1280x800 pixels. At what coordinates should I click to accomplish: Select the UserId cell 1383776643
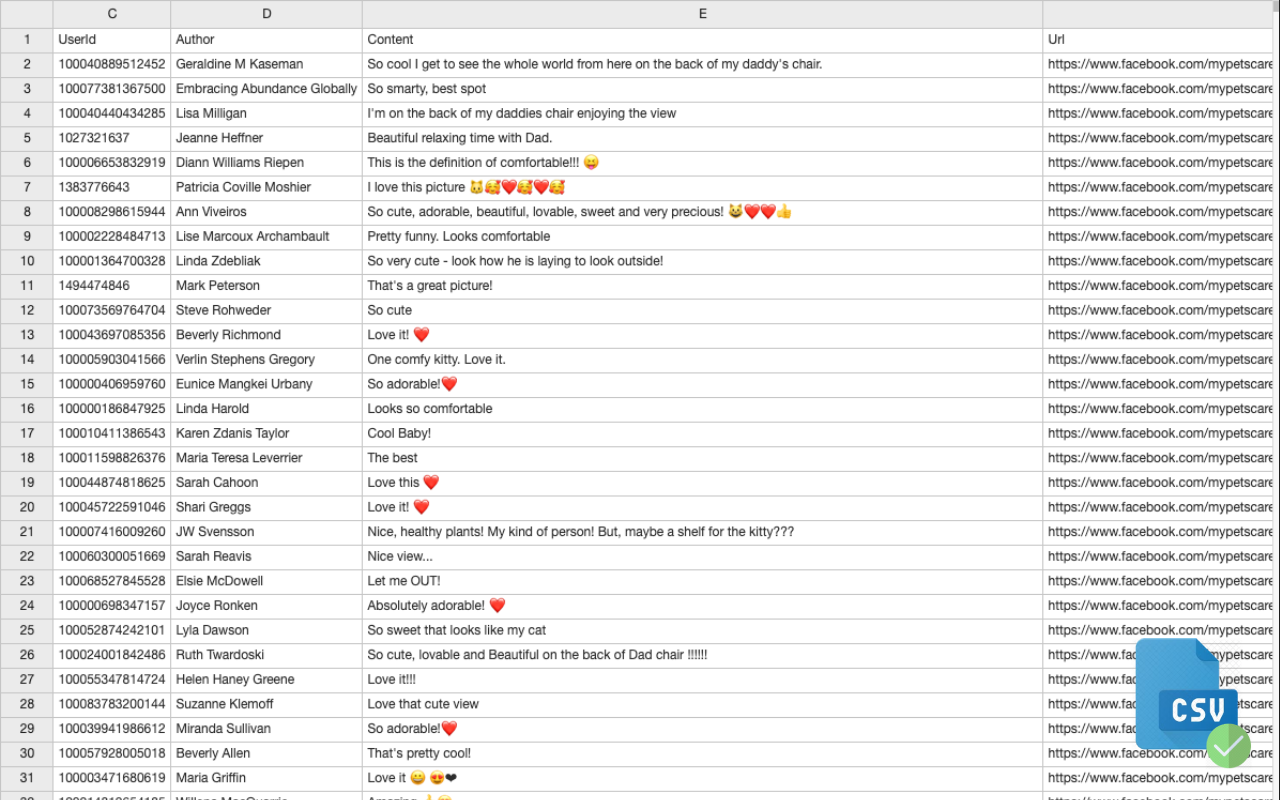[112, 187]
